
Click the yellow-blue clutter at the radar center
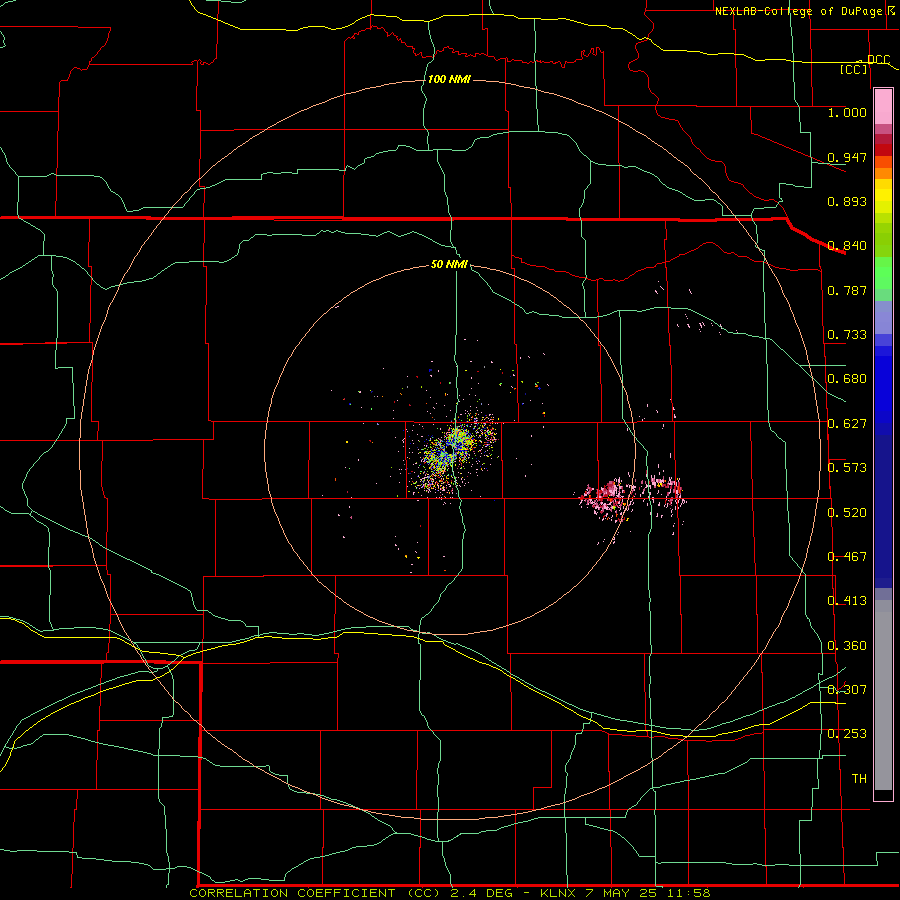pyautogui.click(x=450, y=451)
